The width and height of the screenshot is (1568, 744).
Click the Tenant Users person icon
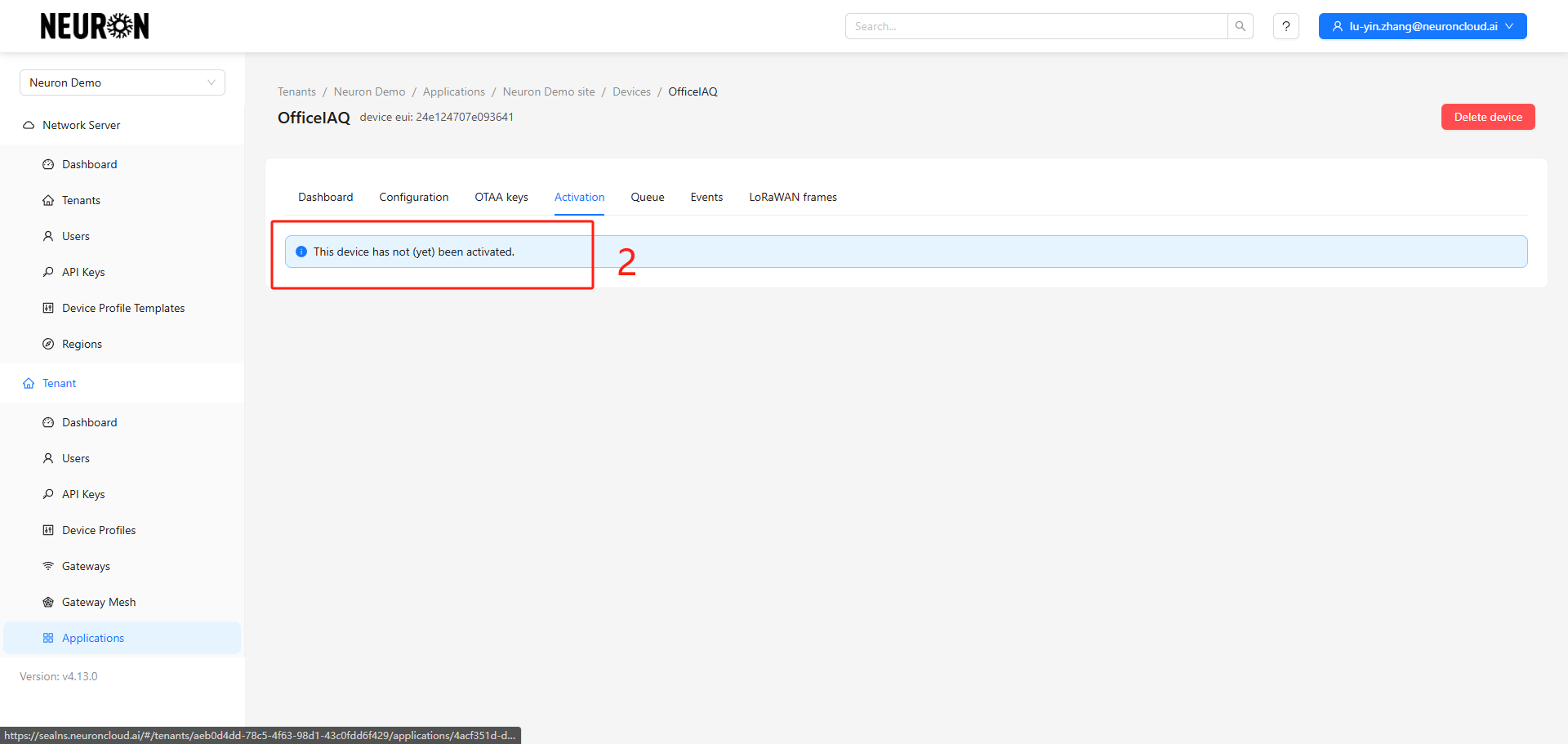click(x=48, y=458)
